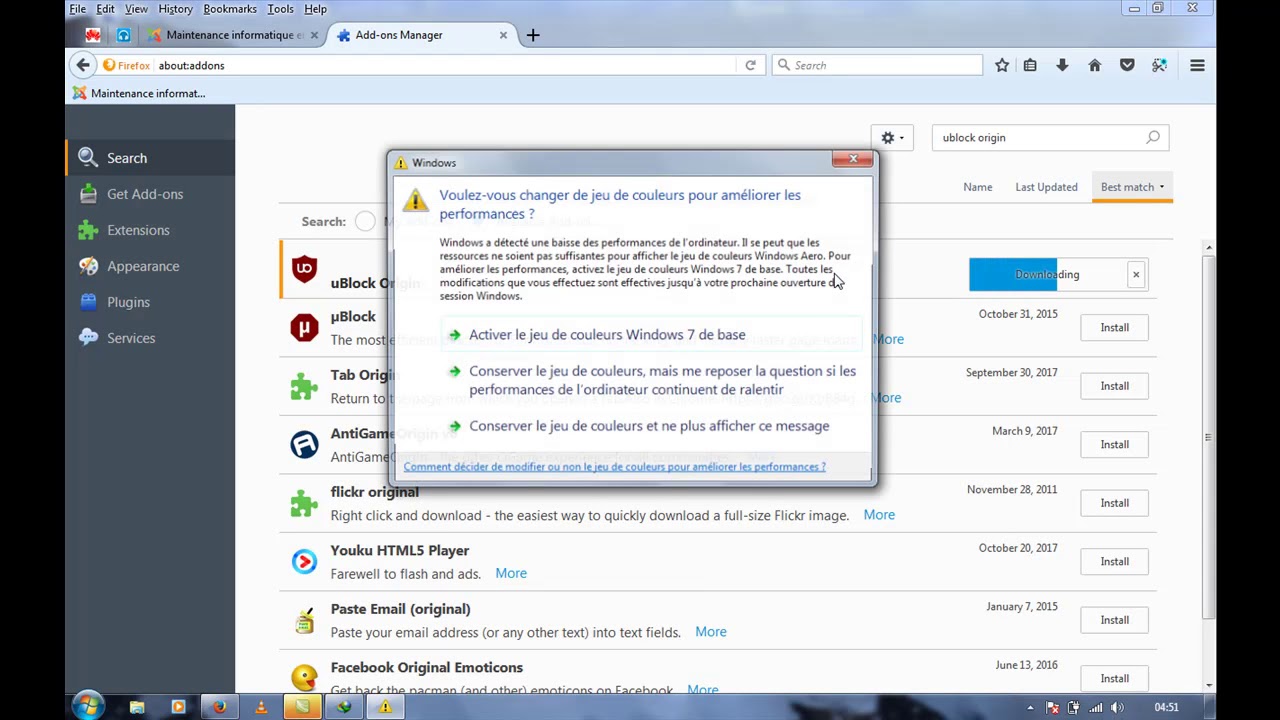This screenshot has width=1280, height=720.
Task: Click the about:addons address bar
Action: pos(445,65)
